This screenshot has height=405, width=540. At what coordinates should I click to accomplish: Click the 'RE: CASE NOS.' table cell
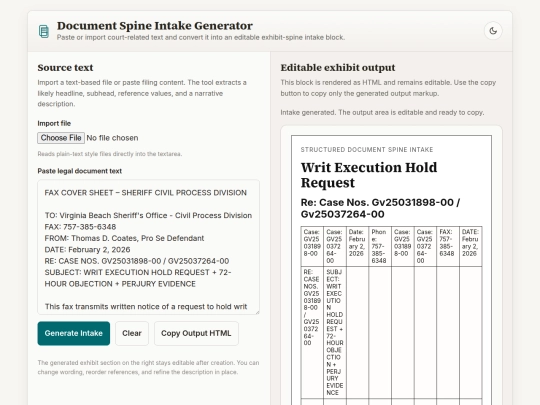(x=312, y=332)
